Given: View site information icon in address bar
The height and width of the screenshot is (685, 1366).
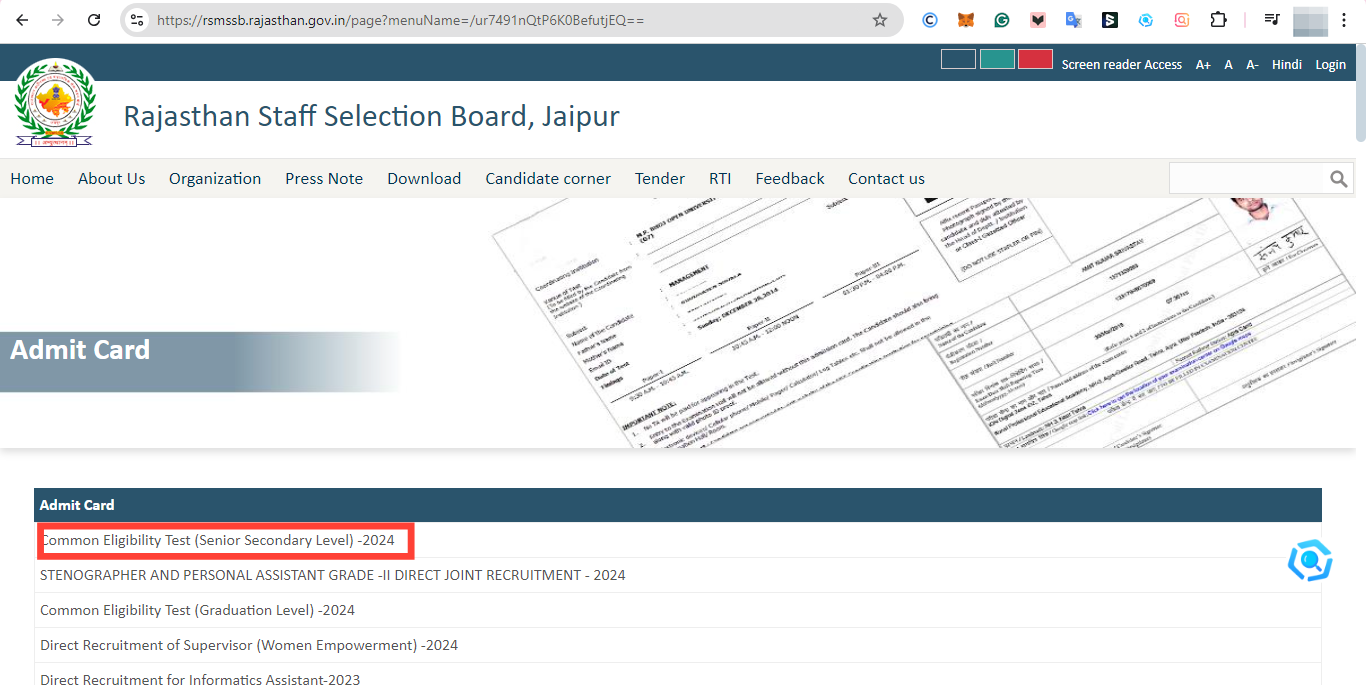Looking at the screenshot, I should (x=137, y=20).
